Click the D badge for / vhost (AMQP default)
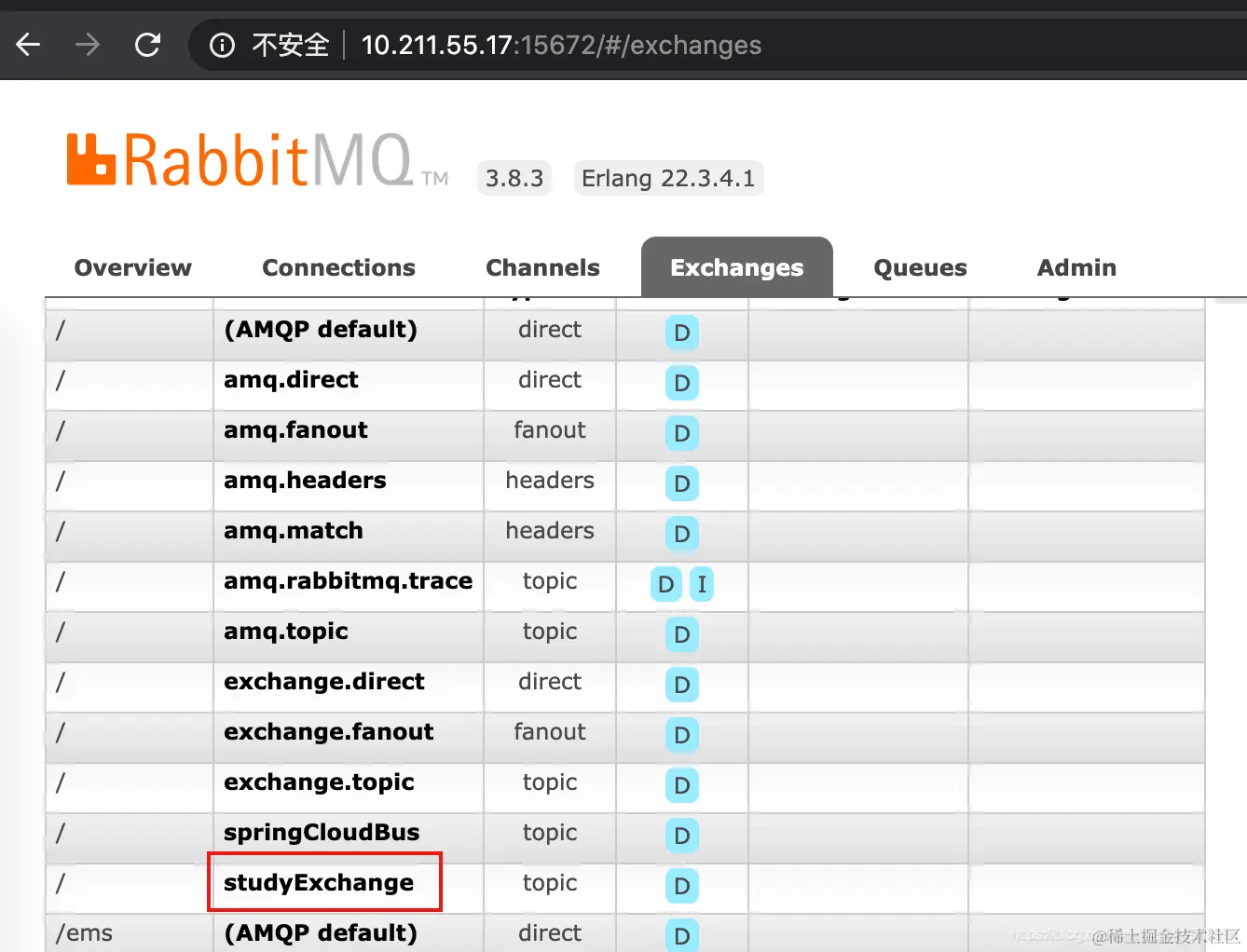This screenshot has height=952, width=1247. (x=682, y=333)
